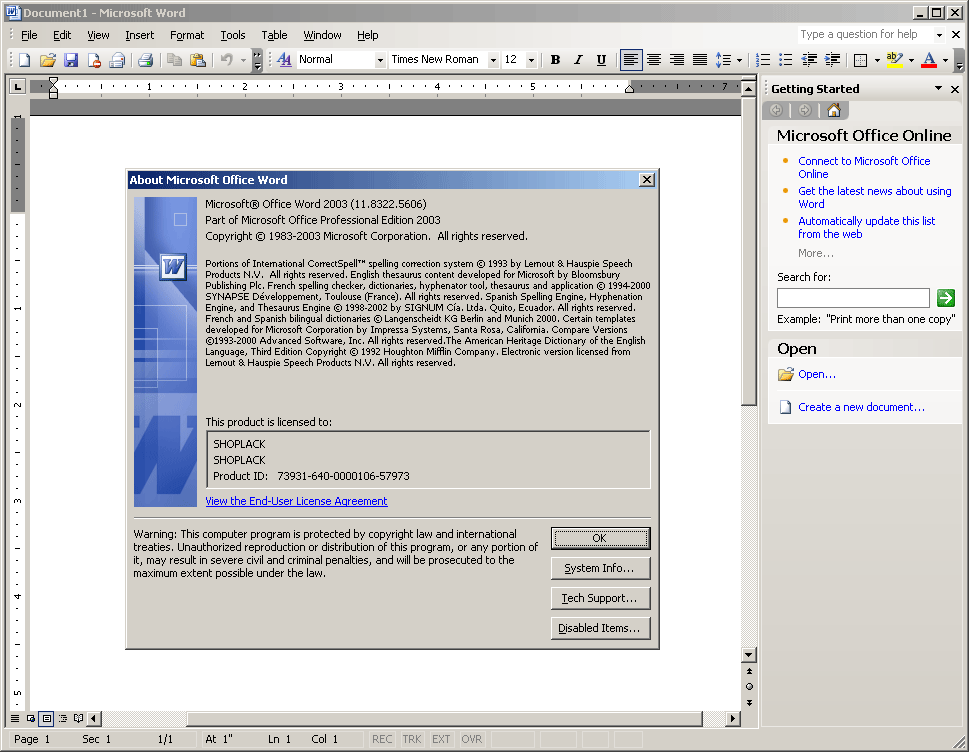Open the Table menu
The image size is (969, 752).
click(x=274, y=35)
